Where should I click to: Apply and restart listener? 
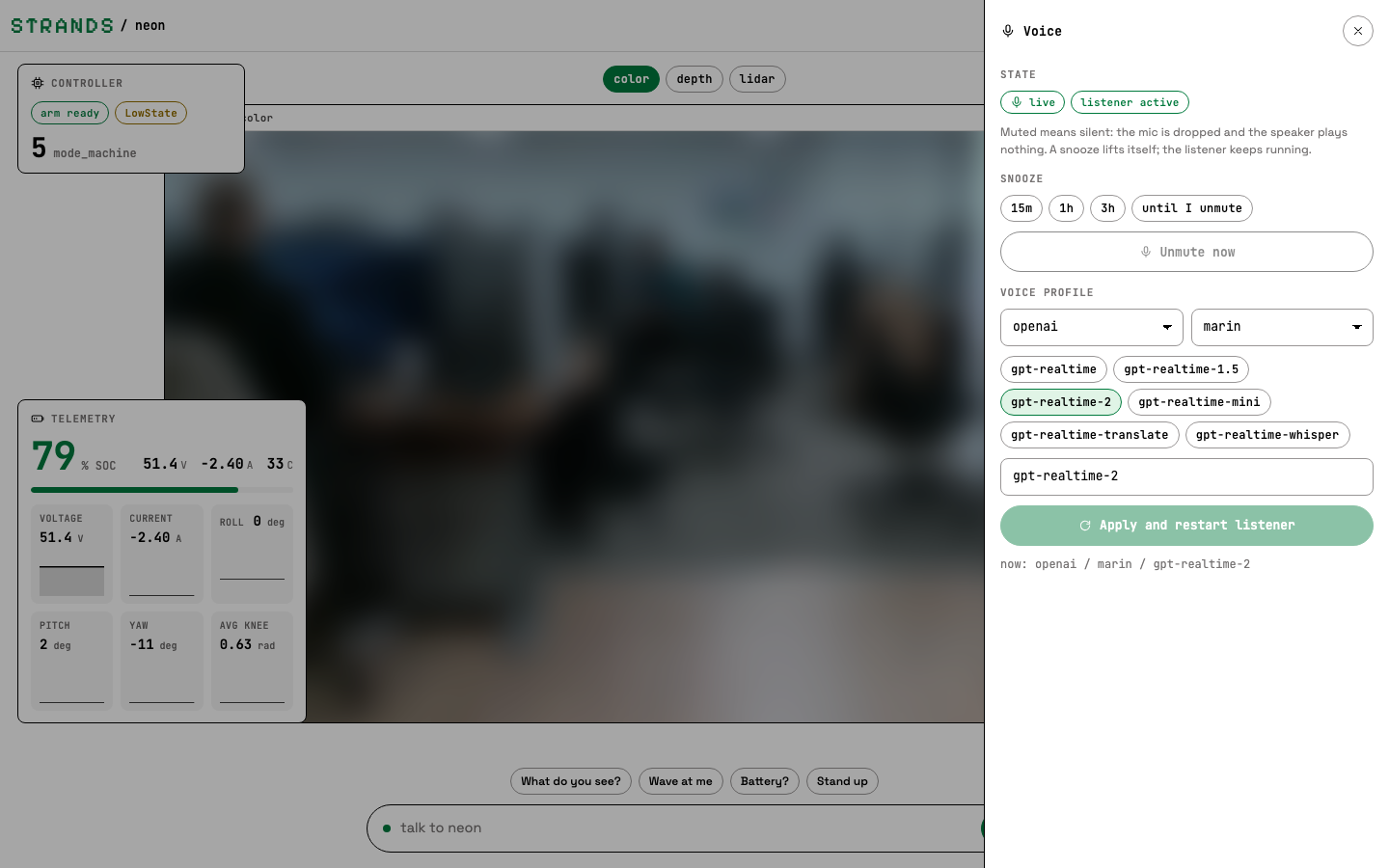click(x=1186, y=526)
